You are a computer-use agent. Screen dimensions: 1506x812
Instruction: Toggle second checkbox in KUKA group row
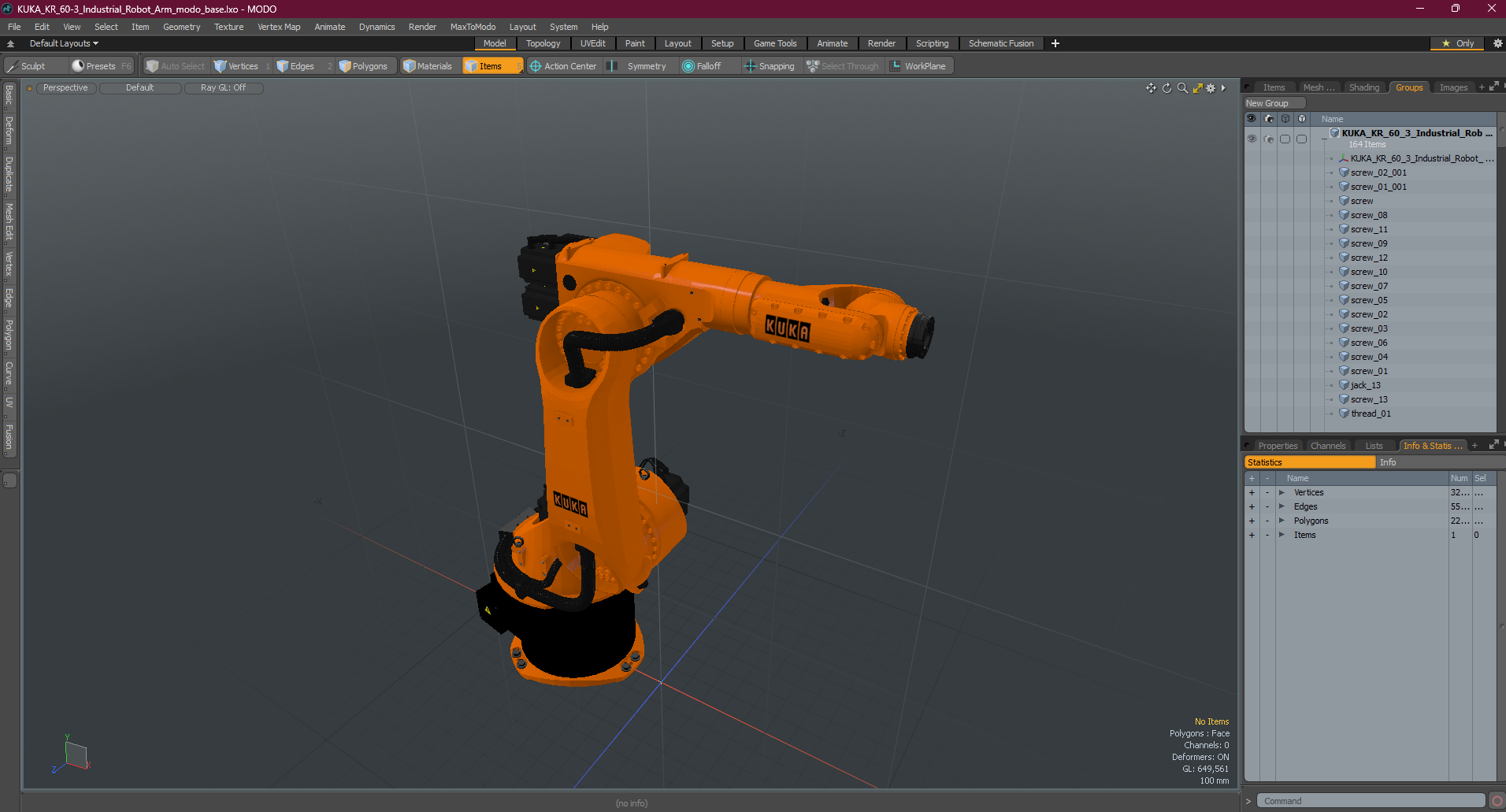(x=1301, y=139)
